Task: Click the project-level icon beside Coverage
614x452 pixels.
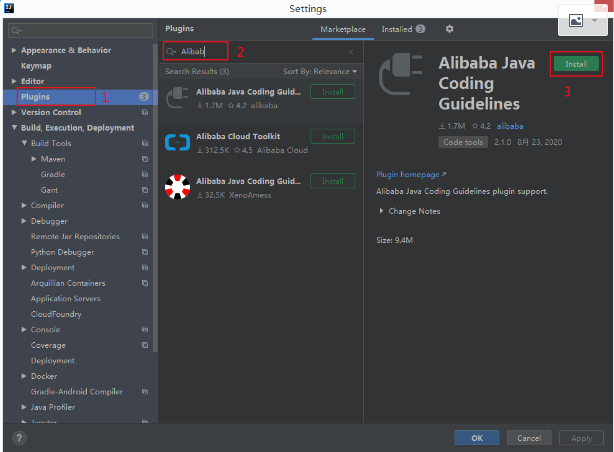Action: 145,345
